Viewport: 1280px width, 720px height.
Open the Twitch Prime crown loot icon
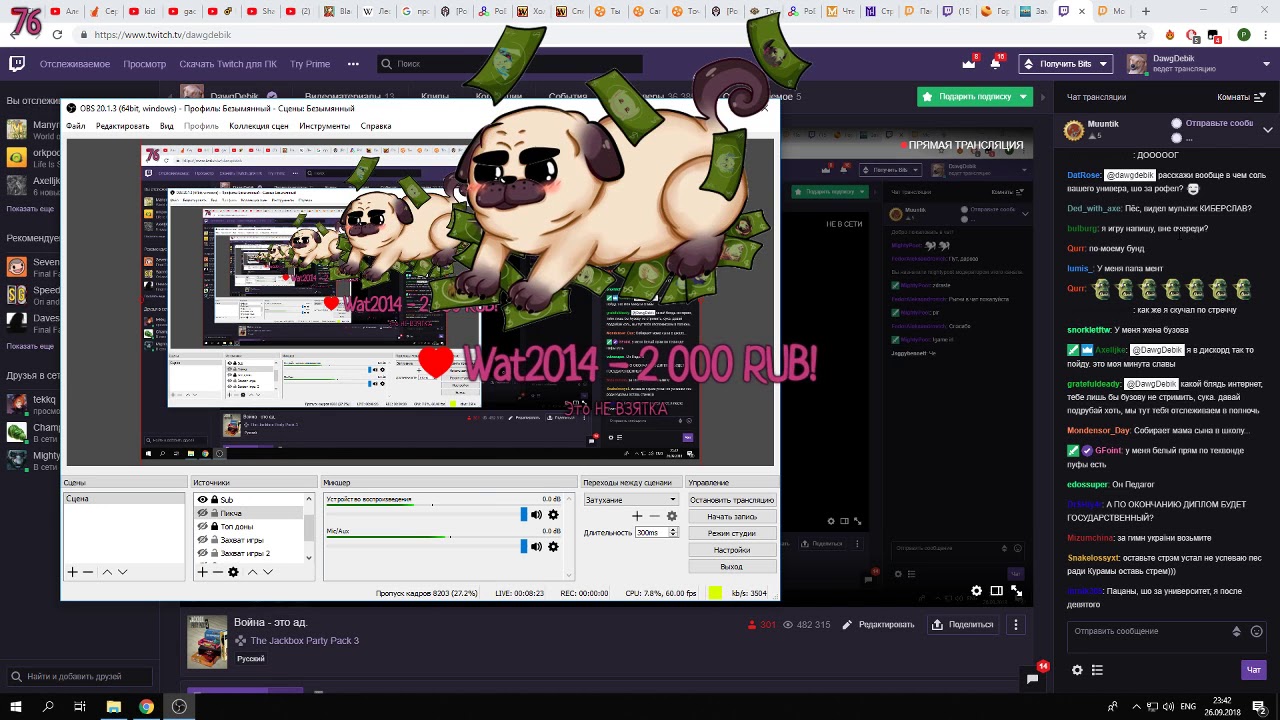tap(968, 64)
